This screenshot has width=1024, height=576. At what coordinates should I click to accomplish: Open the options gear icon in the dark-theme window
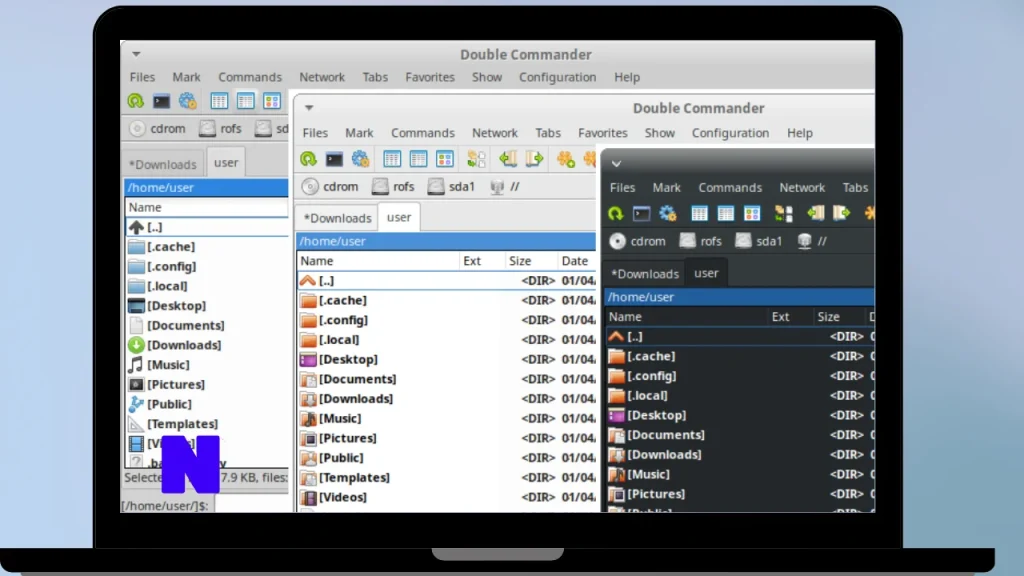click(667, 214)
